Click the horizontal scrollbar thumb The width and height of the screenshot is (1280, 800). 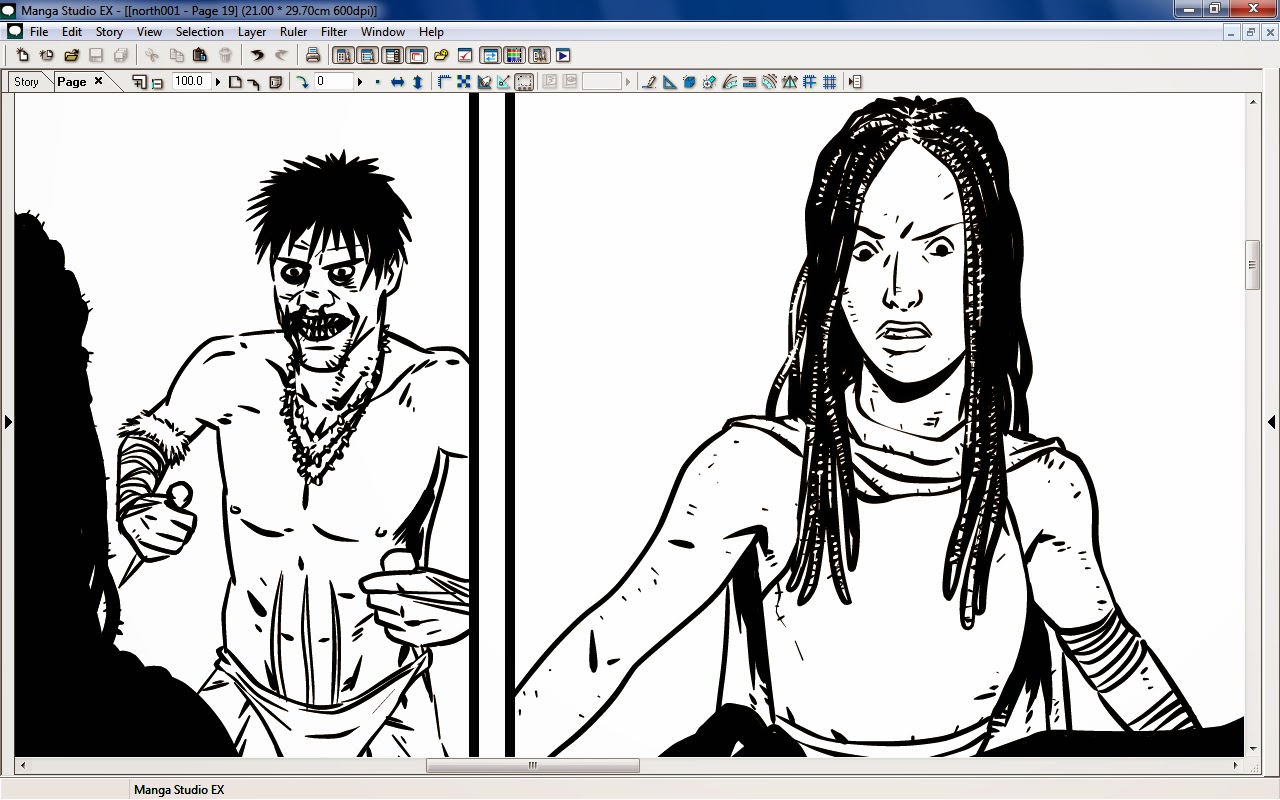(x=532, y=765)
